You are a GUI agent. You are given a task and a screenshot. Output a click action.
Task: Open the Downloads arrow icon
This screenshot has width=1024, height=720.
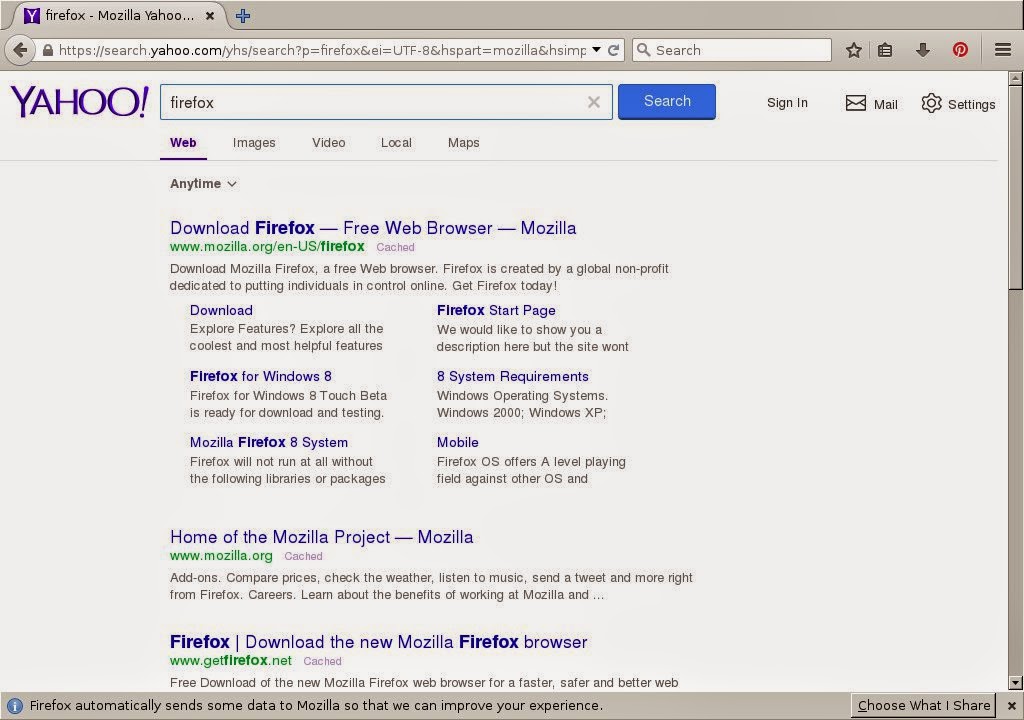(x=923, y=50)
